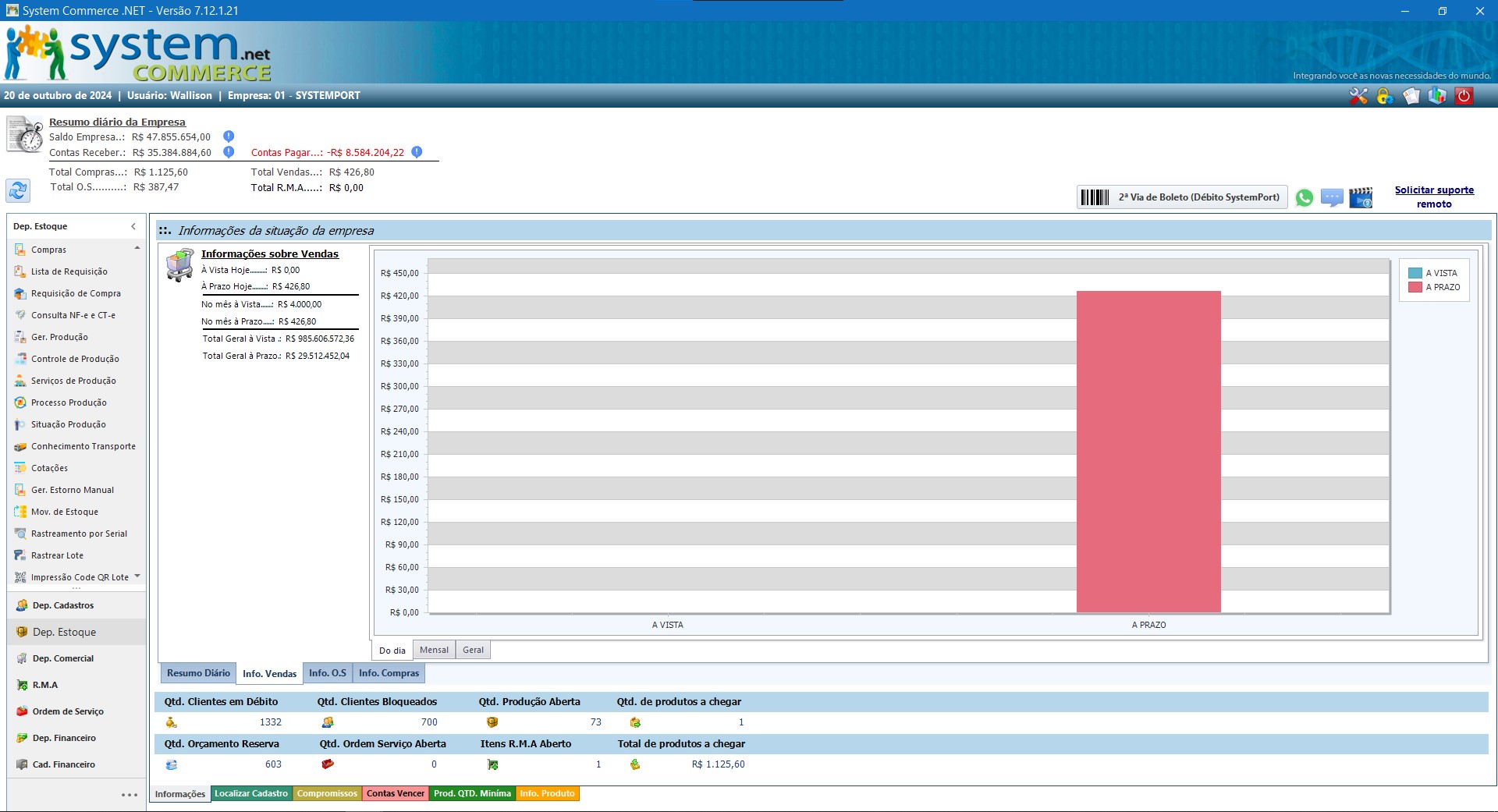Click the A PRAZO legend color swatch
This screenshot has height=812, width=1498.
pyautogui.click(x=1415, y=287)
